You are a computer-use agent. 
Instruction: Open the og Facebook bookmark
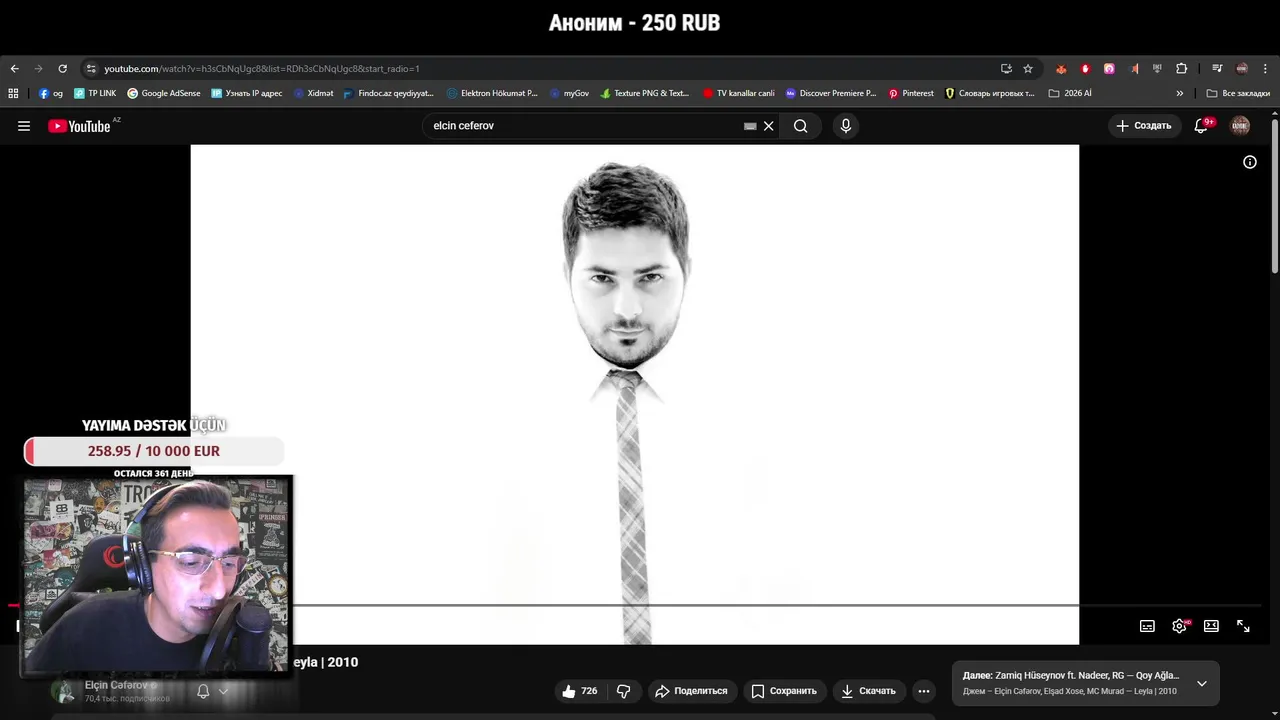point(51,93)
